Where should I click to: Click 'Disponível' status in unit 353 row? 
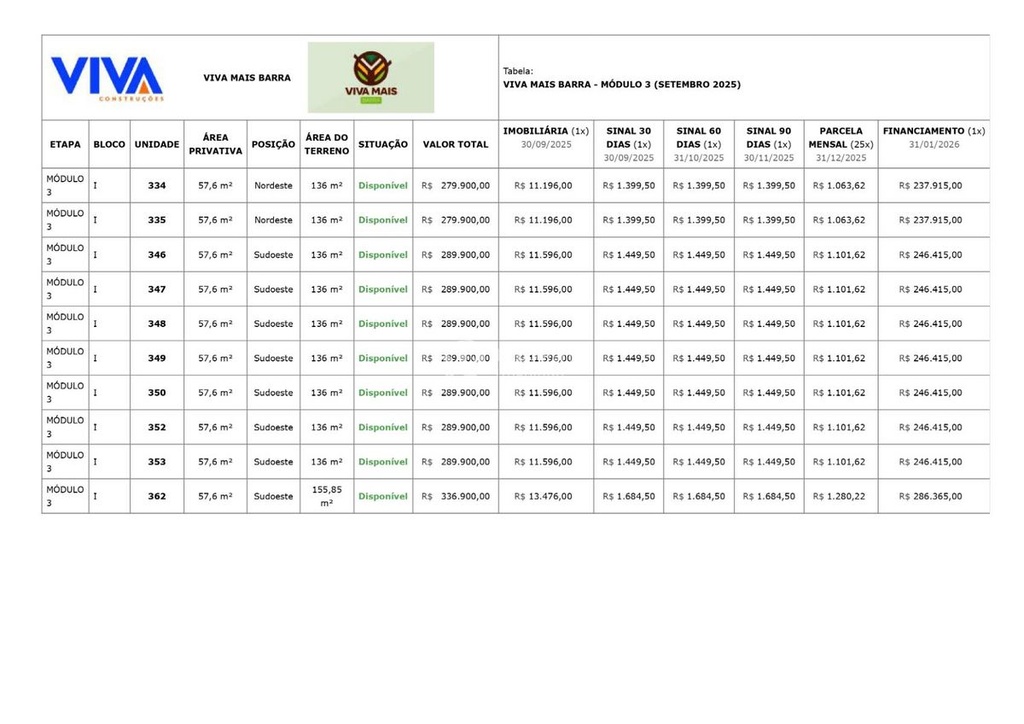click(x=383, y=462)
